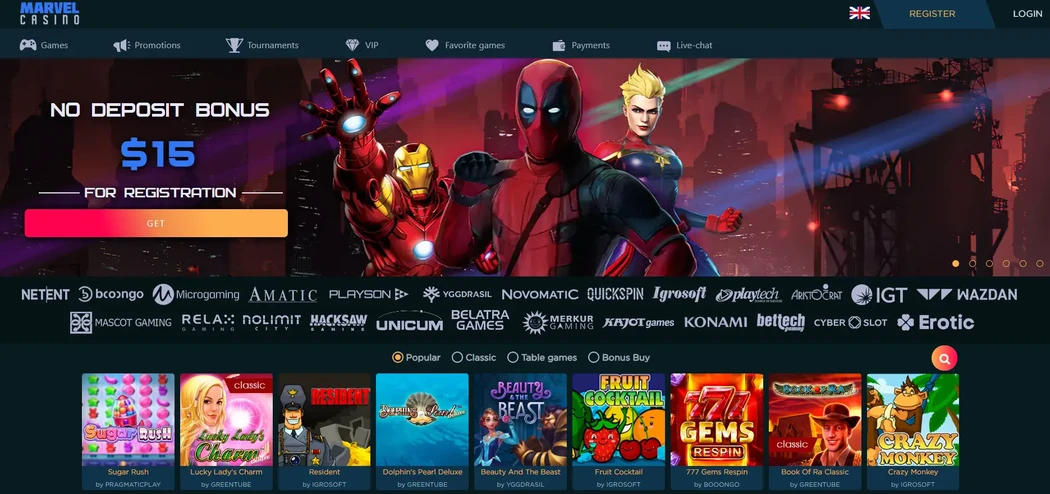Open the VIP menu label
Screen dimensions: 1050x494
click(x=372, y=46)
